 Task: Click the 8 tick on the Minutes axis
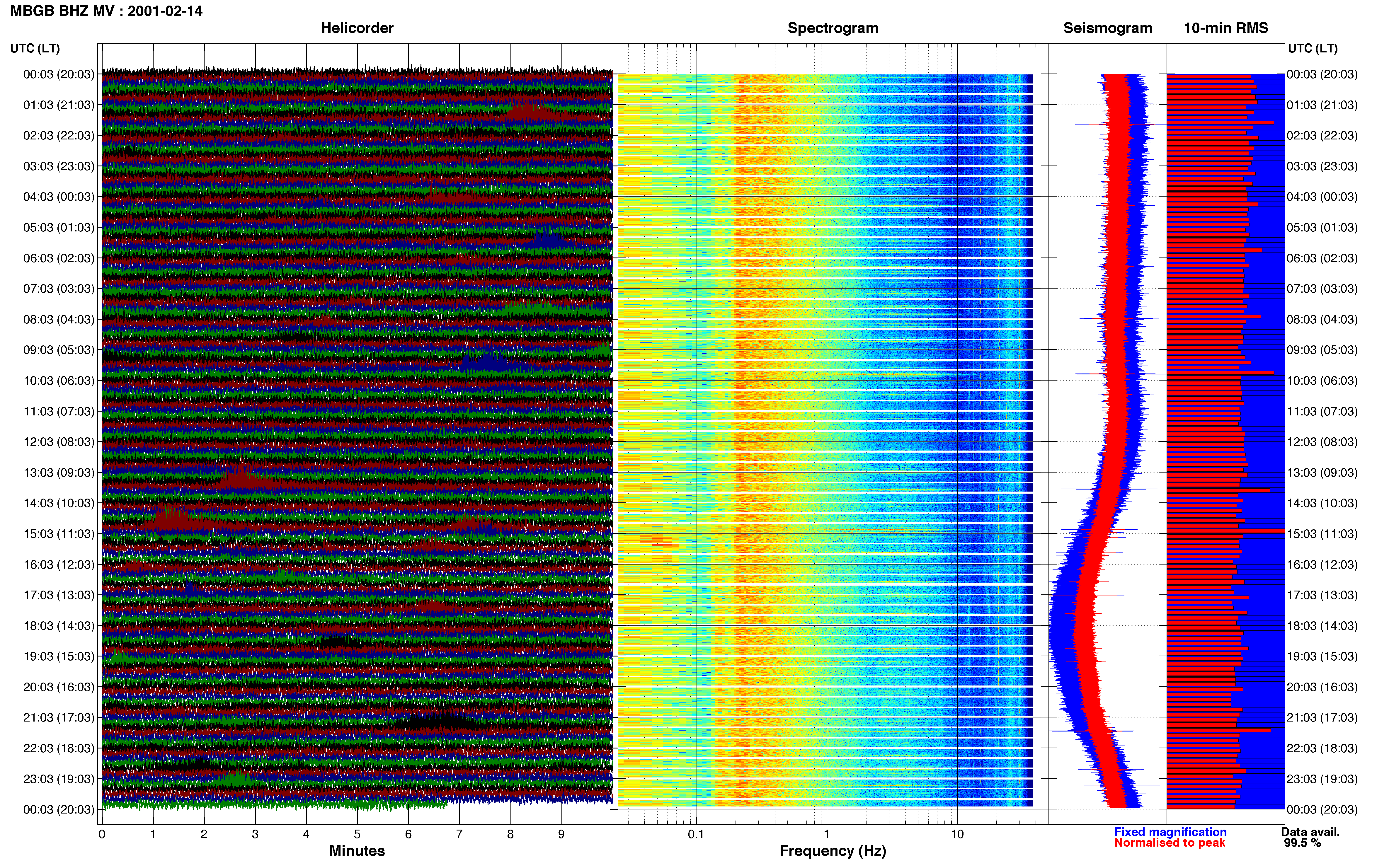coord(510,834)
